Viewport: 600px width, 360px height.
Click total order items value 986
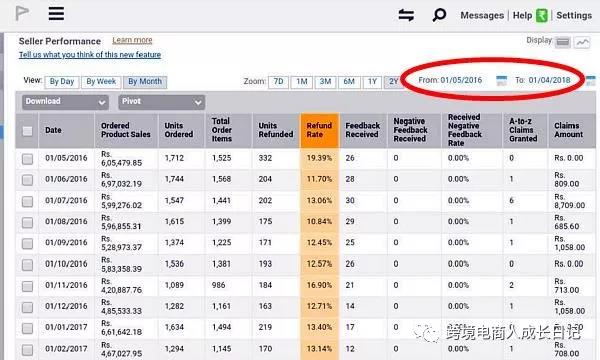(218, 285)
